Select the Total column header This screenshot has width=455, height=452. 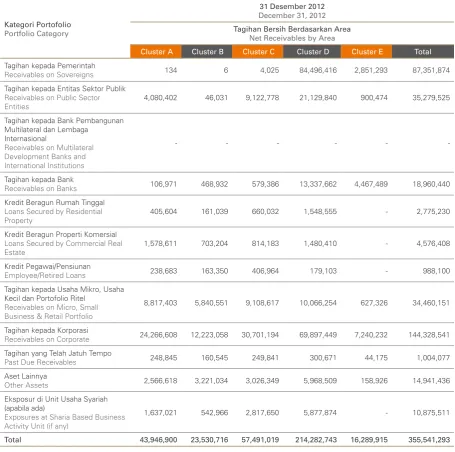[x=423, y=52]
